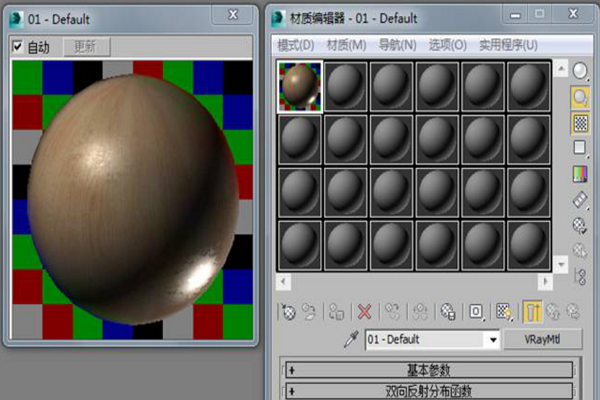
Task: Click the Make Preview film icon
Action: (x=580, y=200)
